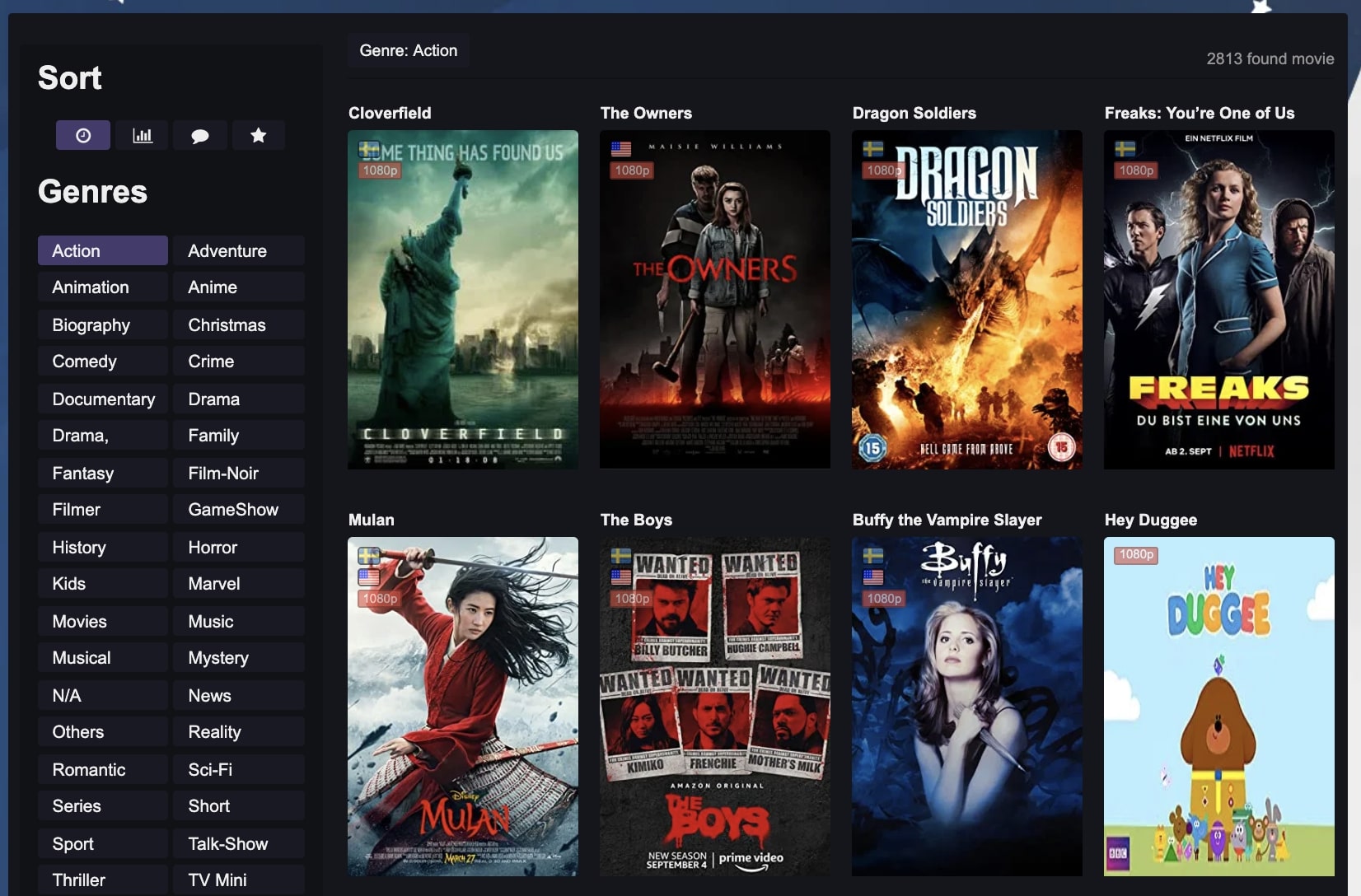Open The Owners movie poster
1361x896 pixels.
click(x=715, y=300)
